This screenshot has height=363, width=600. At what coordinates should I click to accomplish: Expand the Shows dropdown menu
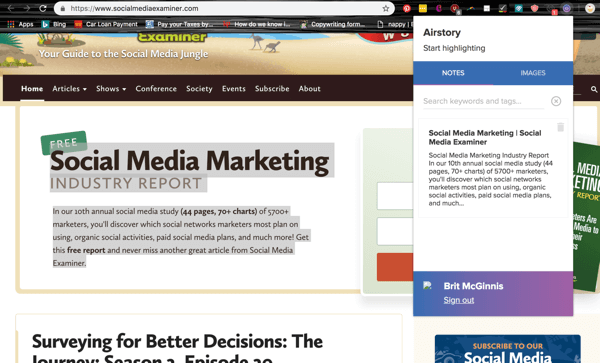(x=111, y=88)
